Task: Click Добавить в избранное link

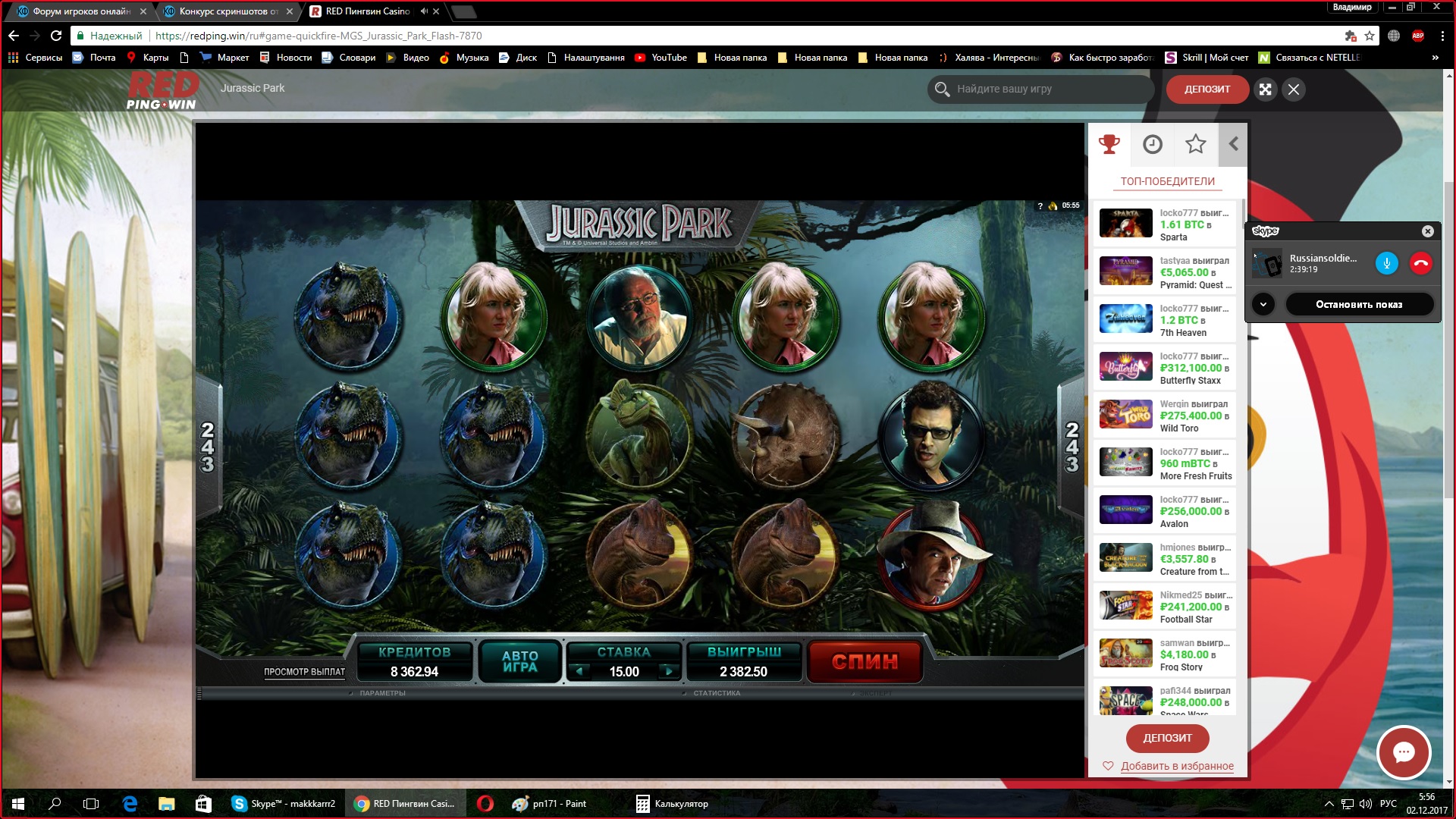Action: click(1177, 766)
